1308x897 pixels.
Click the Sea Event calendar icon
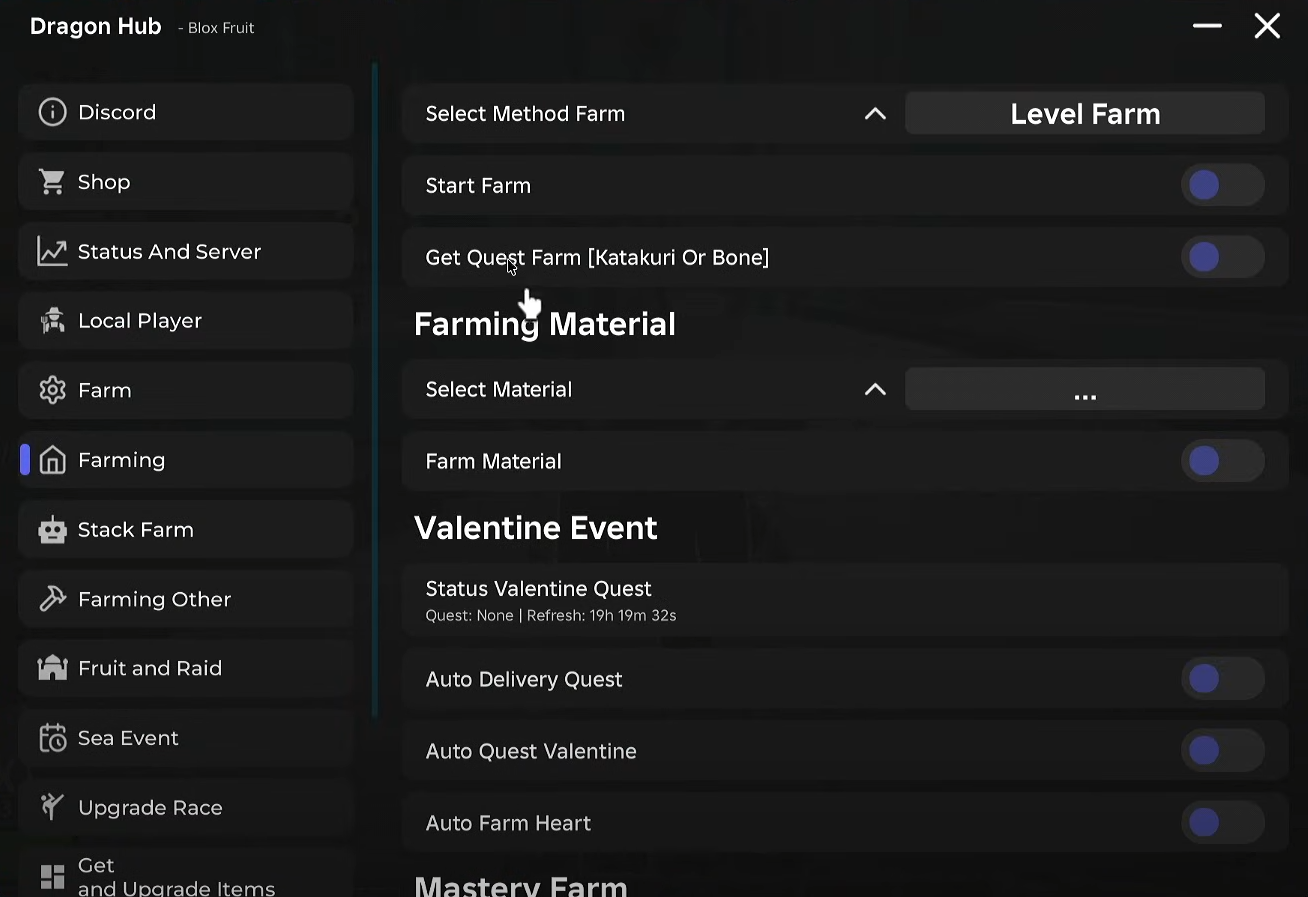pyautogui.click(x=52, y=738)
